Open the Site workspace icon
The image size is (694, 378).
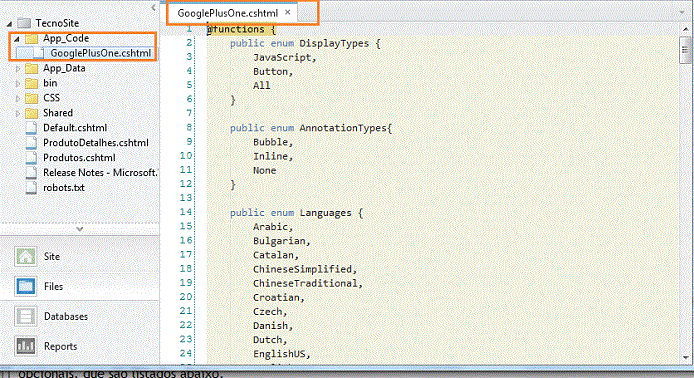pos(25,256)
